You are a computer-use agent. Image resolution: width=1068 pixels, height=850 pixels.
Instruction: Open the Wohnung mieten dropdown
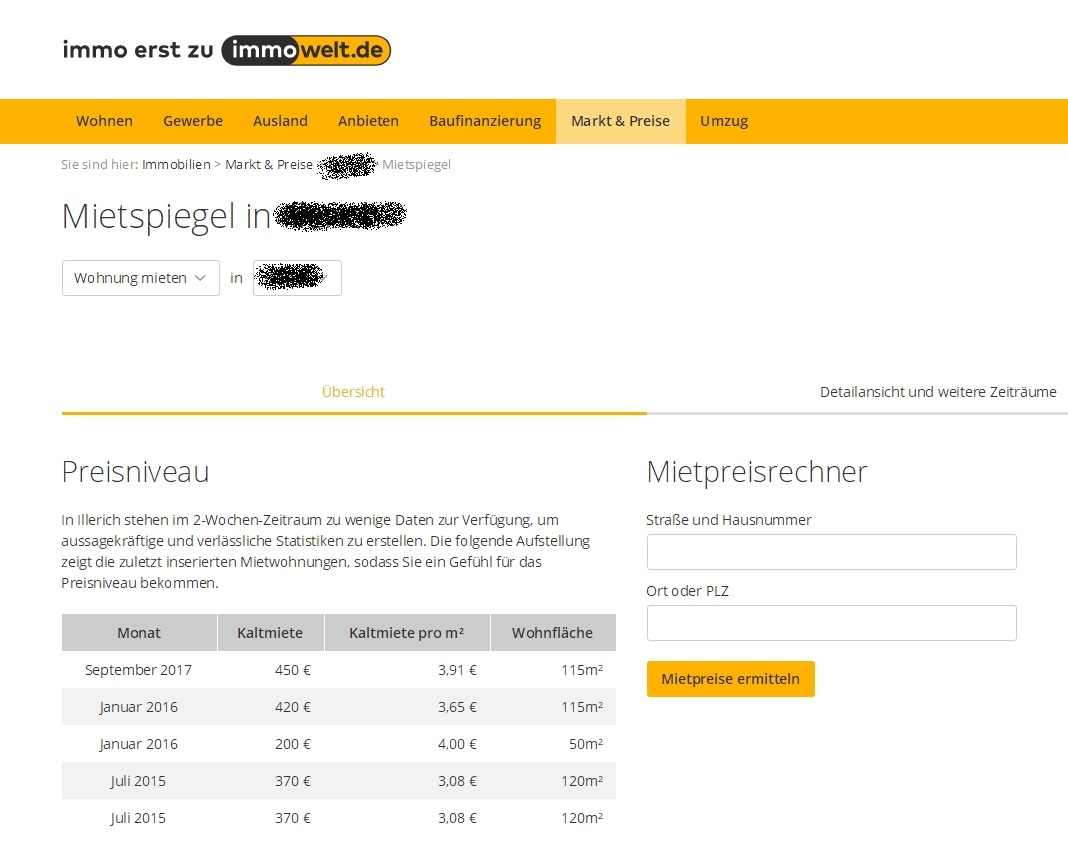(140, 278)
